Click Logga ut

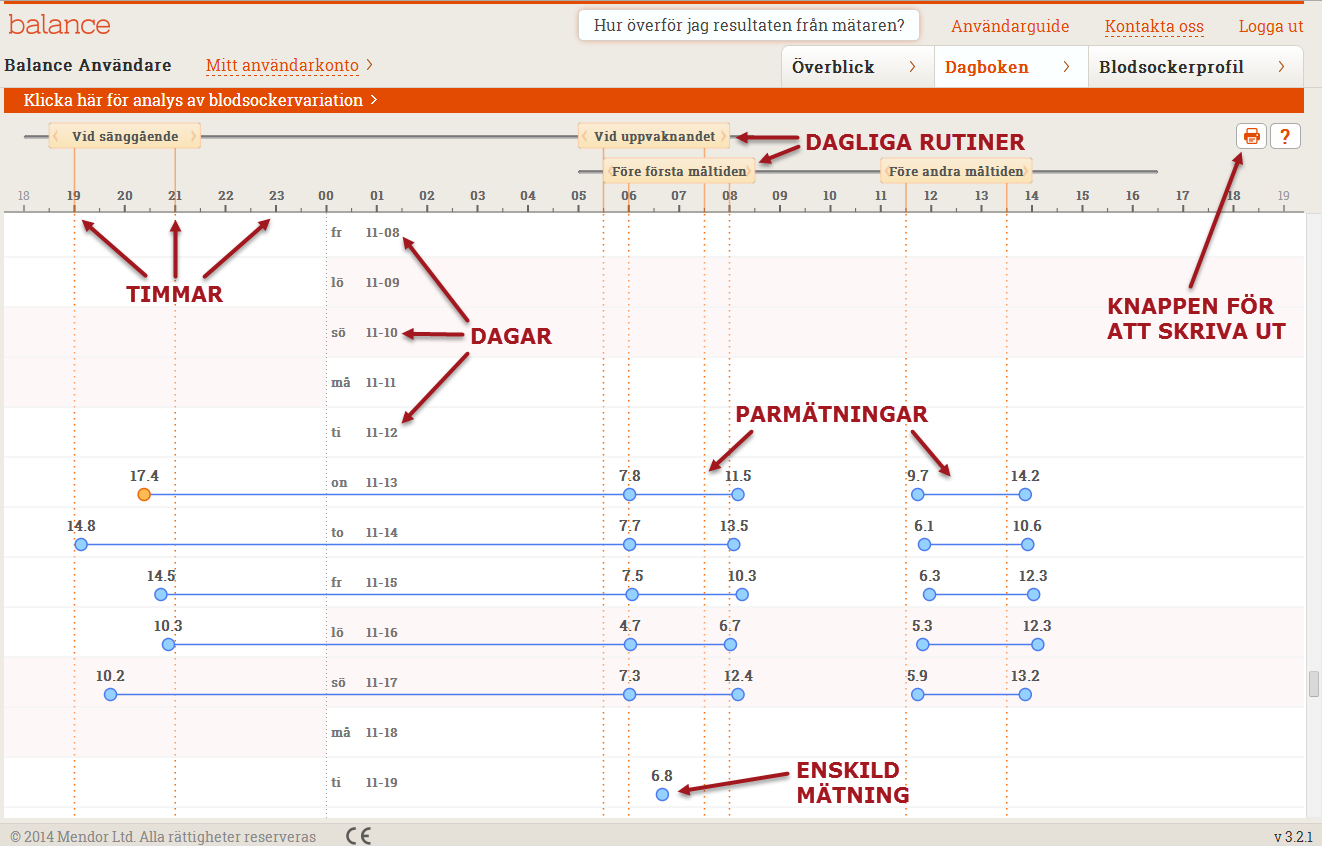[x=1271, y=27]
